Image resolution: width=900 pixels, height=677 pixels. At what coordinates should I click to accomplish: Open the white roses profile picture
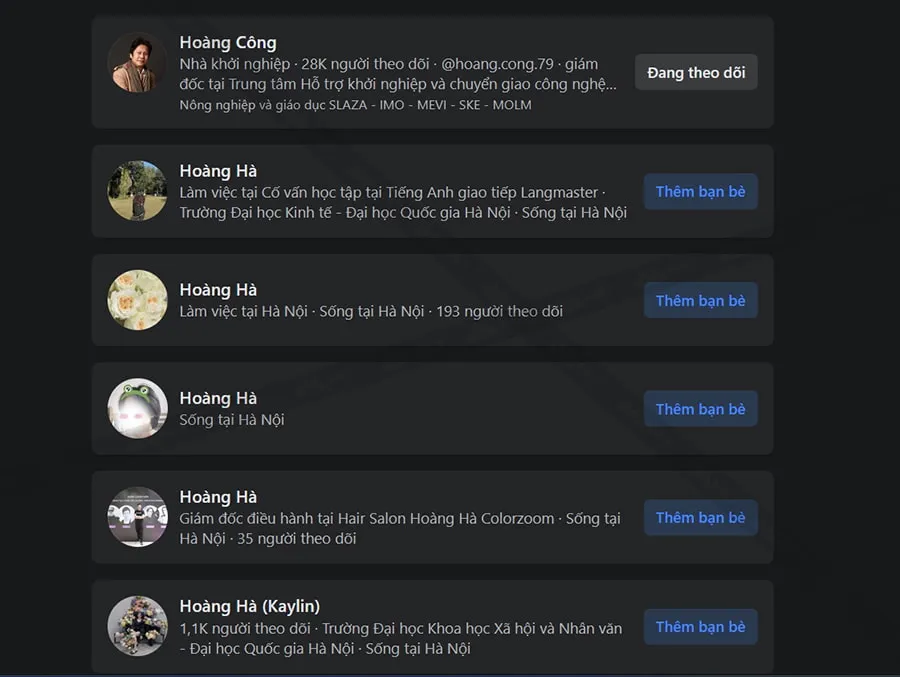point(137,300)
